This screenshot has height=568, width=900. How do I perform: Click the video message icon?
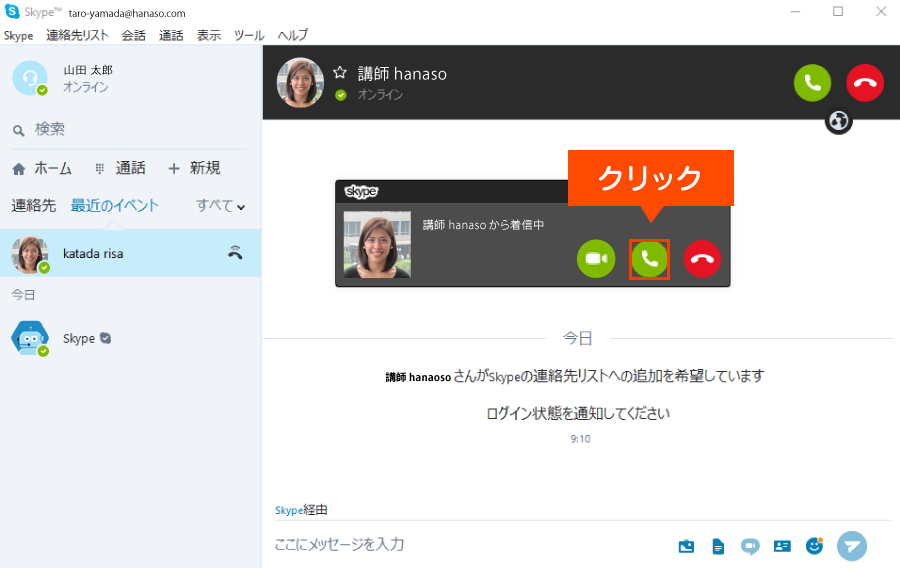pyautogui.click(x=750, y=546)
